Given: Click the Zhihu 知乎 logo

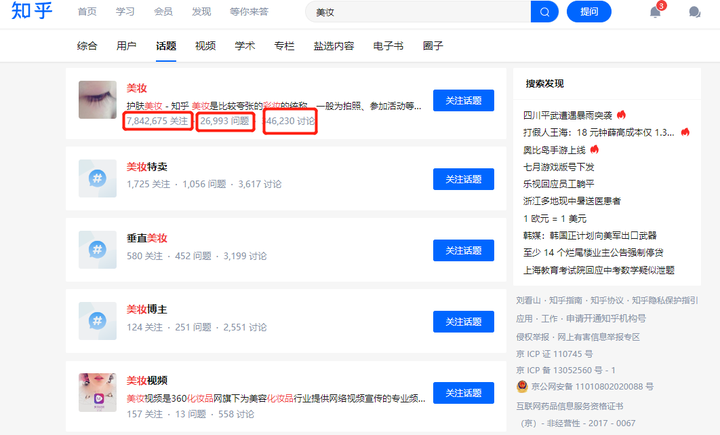Looking at the screenshot, I should click(x=32, y=11).
